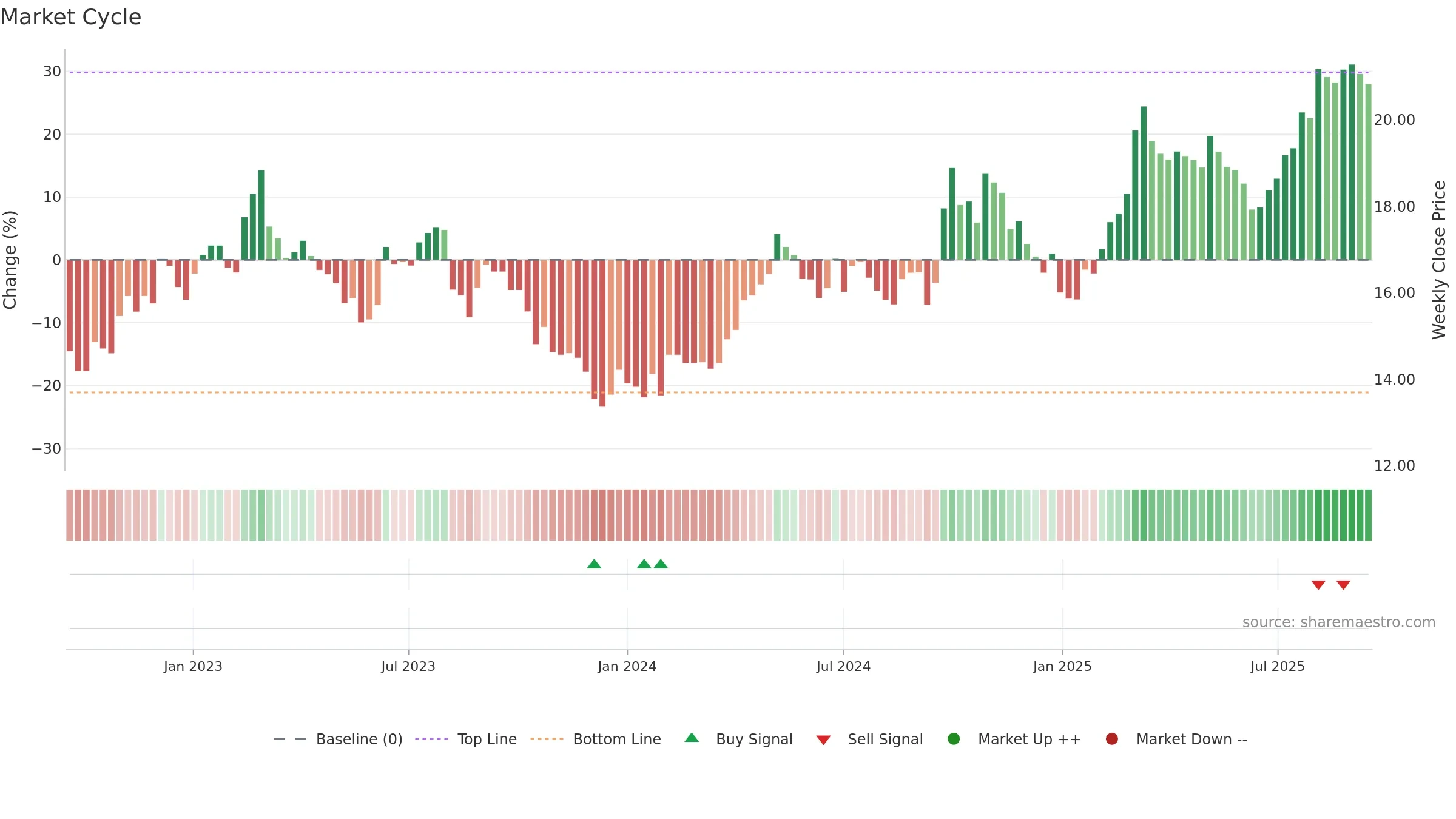Toggle the Market Down -- legend entry
This screenshot has width=1456, height=819.
1176,739
